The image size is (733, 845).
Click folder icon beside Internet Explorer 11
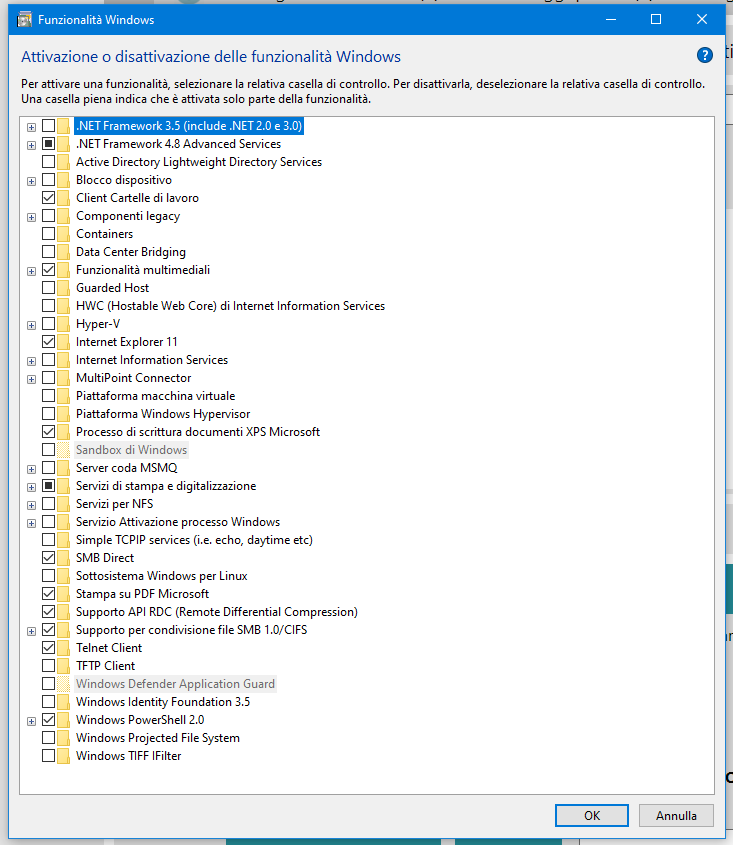click(64, 342)
